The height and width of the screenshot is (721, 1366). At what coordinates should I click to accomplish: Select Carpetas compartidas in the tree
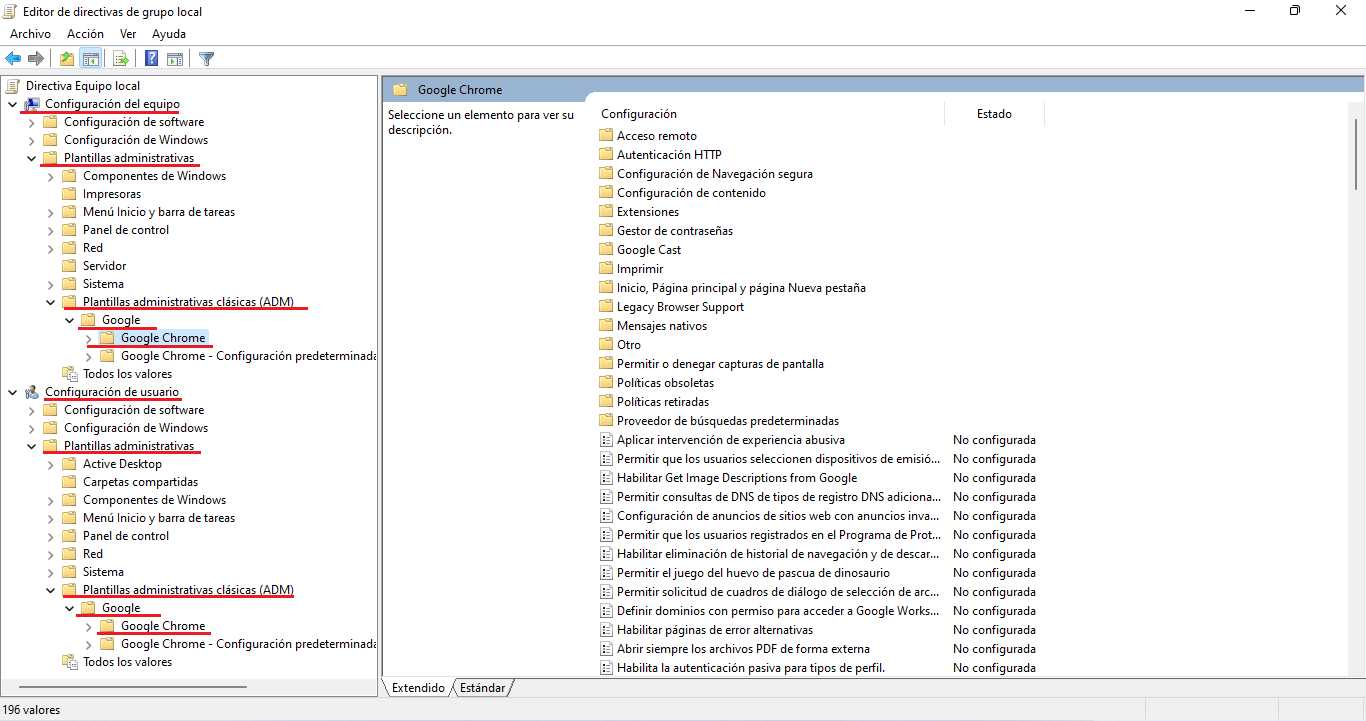[140, 481]
